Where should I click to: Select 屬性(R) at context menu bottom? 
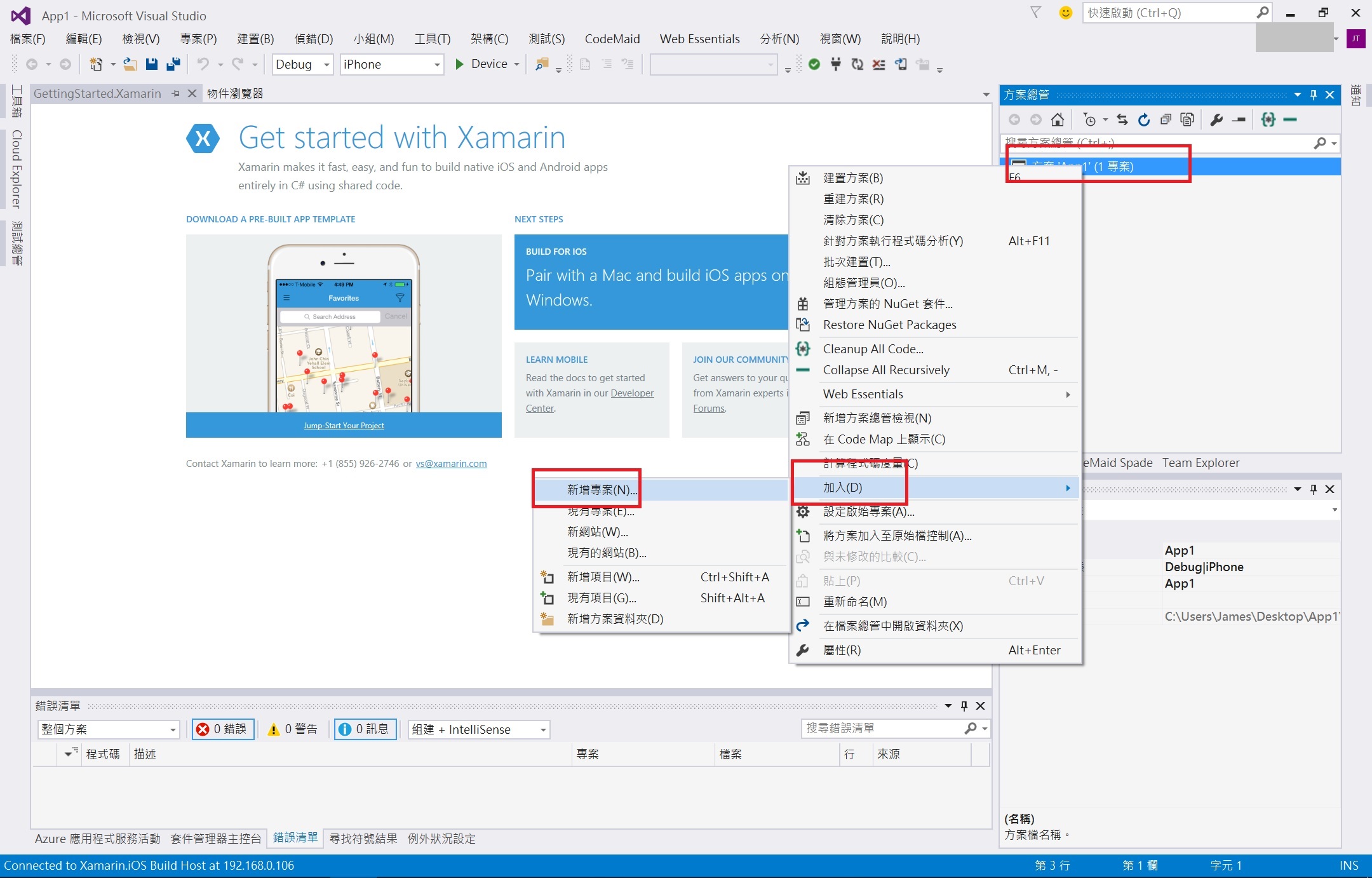click(x=935, y=650)
